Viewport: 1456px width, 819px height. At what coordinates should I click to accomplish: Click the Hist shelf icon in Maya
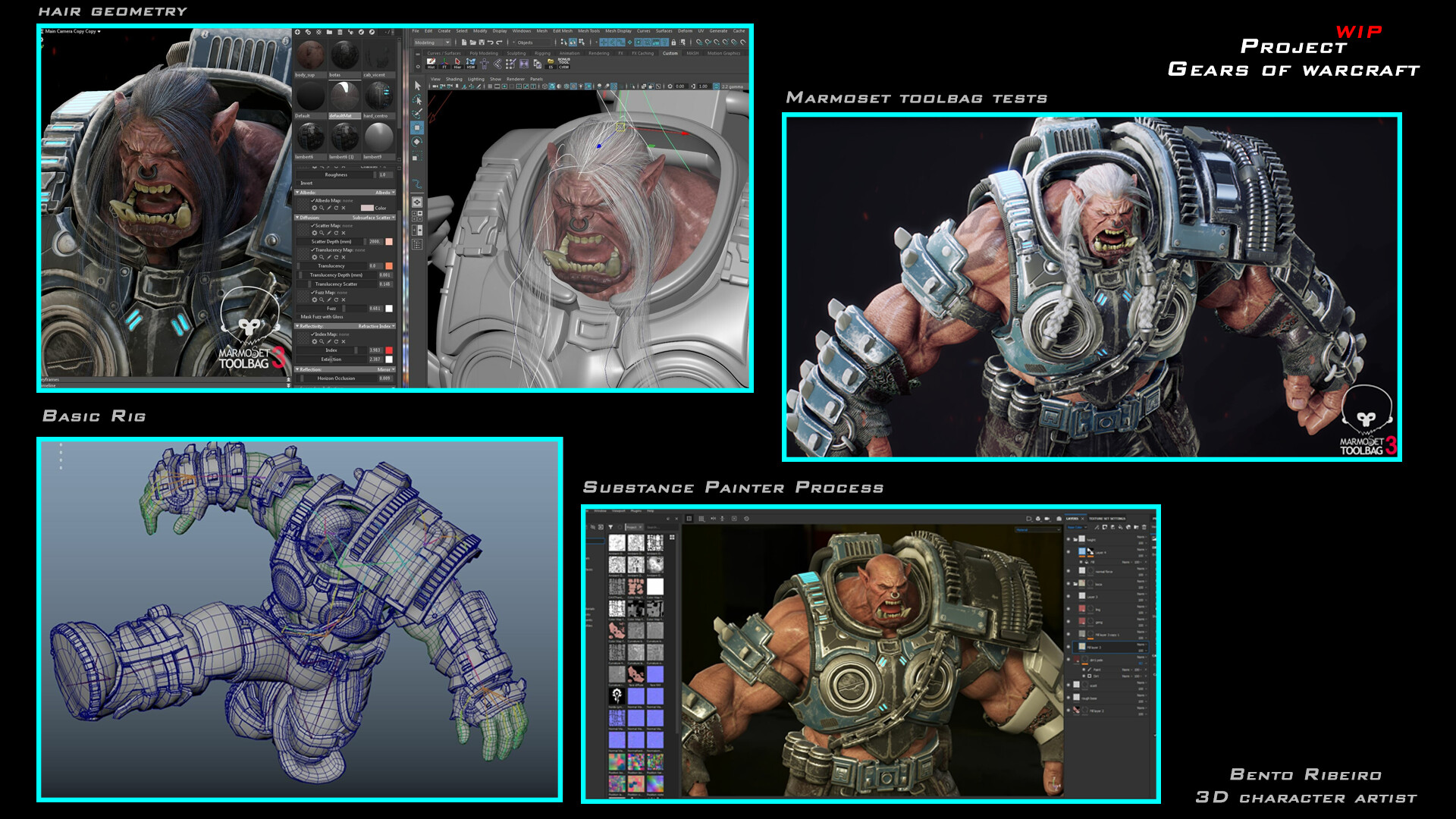[x=431, y=63]
